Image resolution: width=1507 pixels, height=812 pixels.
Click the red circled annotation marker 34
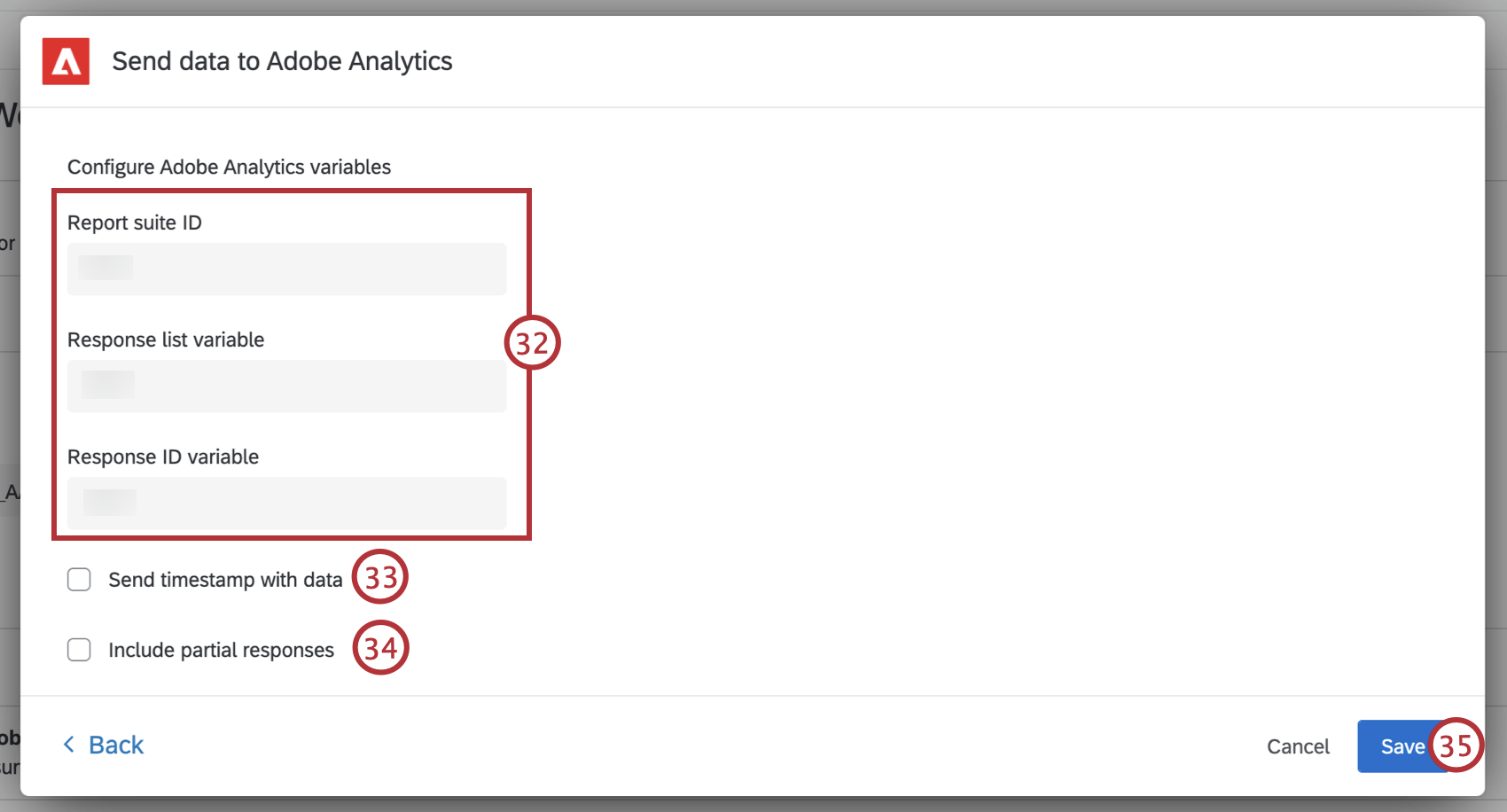pyautogui.click(x=380, y=648)
